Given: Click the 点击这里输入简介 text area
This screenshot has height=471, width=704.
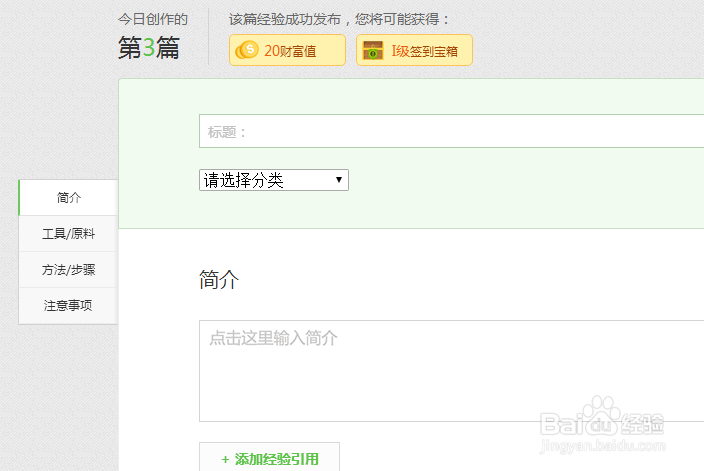Looking at the screenshot, I should 452,371.
